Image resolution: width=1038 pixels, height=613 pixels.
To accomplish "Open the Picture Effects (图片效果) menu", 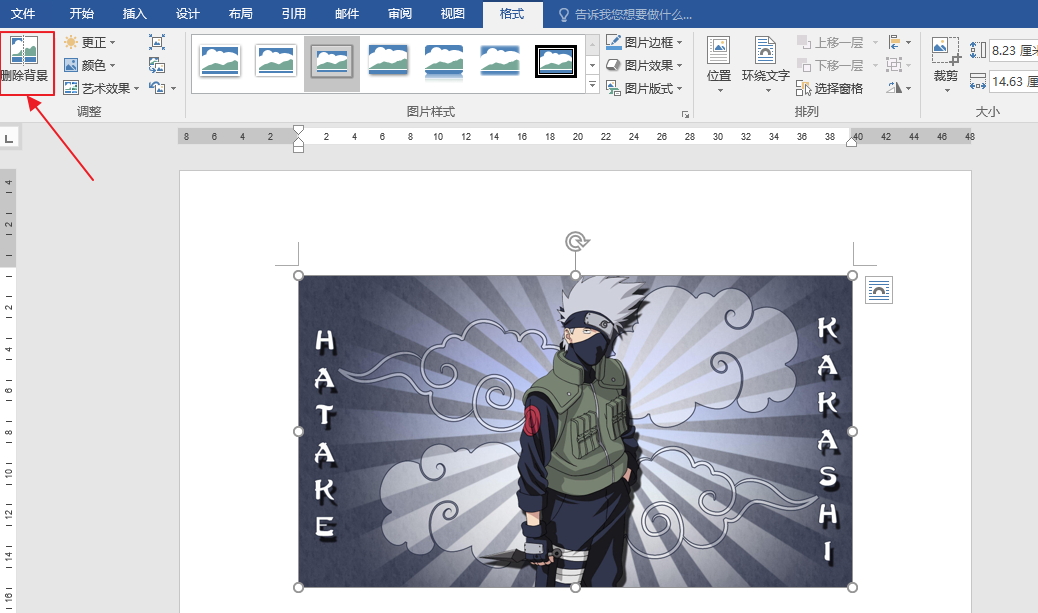I will (644, 65).
